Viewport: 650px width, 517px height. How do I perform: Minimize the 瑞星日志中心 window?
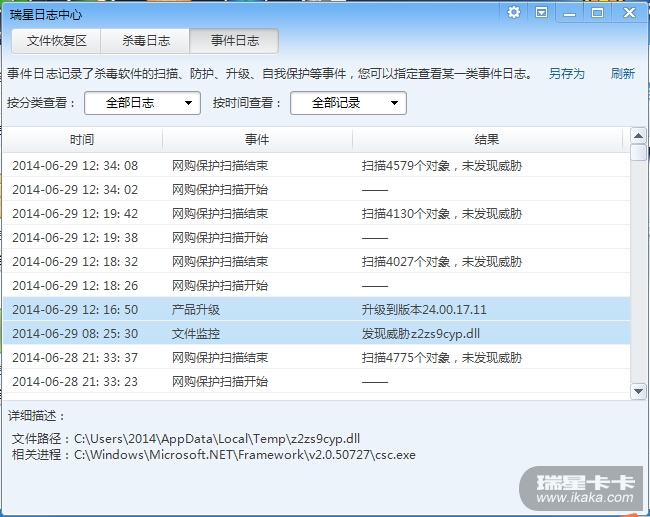570,13
